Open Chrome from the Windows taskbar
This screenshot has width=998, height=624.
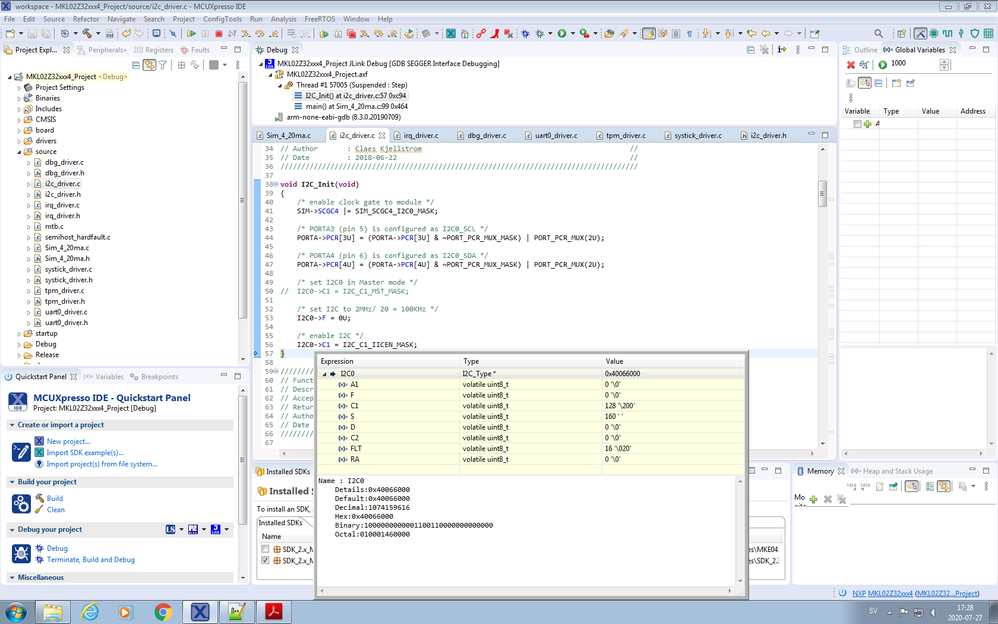pyautogui.click(x=163, y=611)
